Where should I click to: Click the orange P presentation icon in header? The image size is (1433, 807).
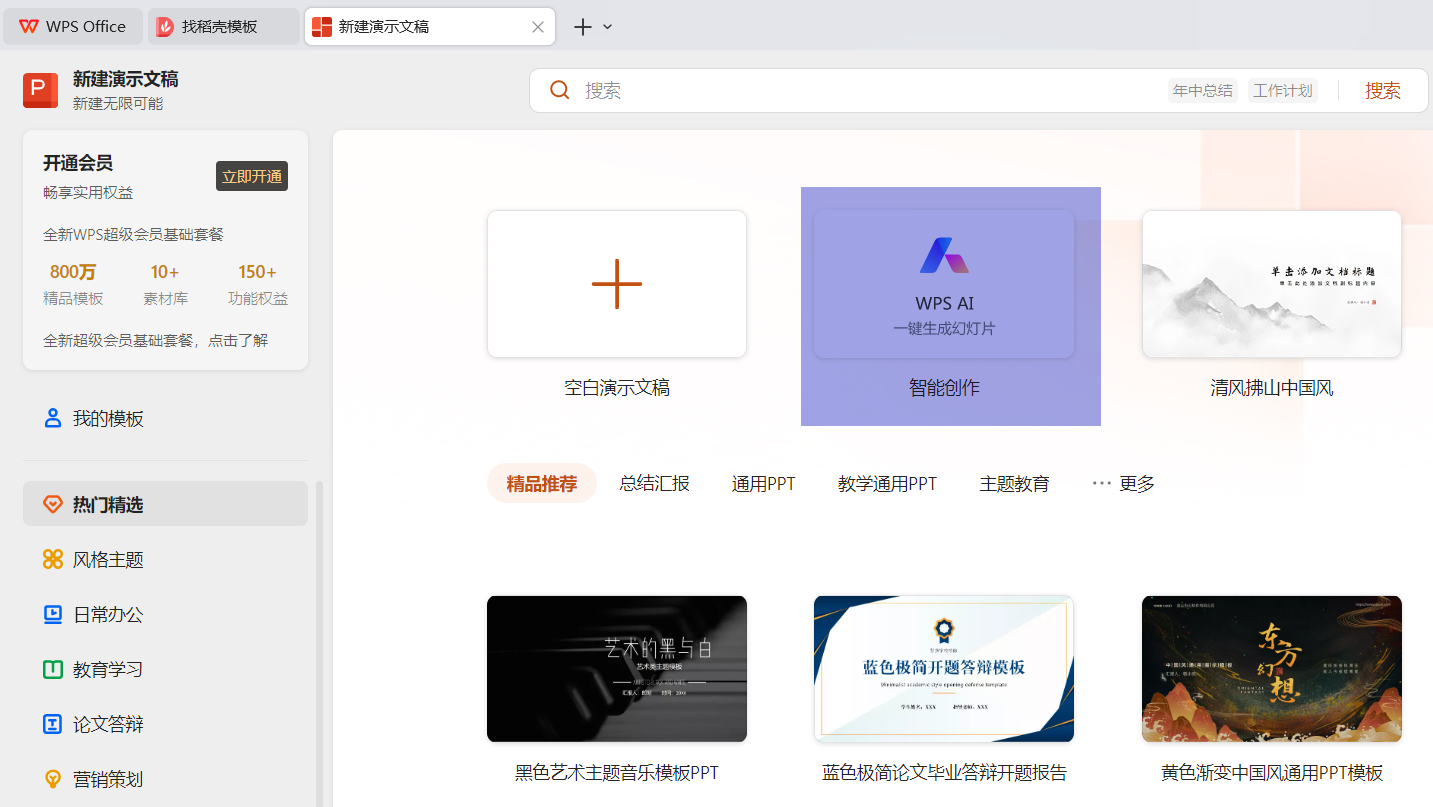click(x=40, y=90)
